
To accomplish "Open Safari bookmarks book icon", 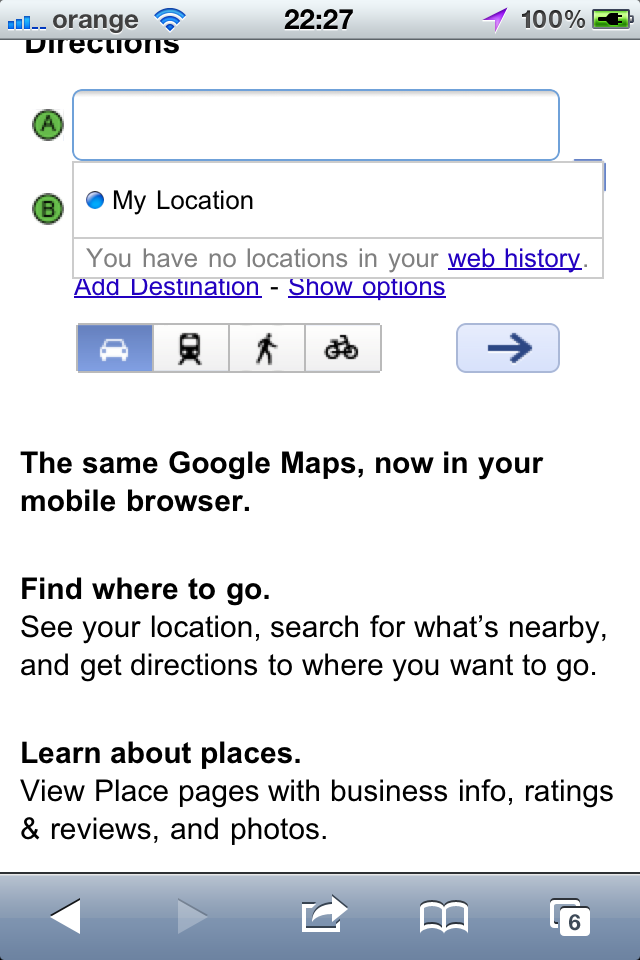I will [x=444, y=917].
